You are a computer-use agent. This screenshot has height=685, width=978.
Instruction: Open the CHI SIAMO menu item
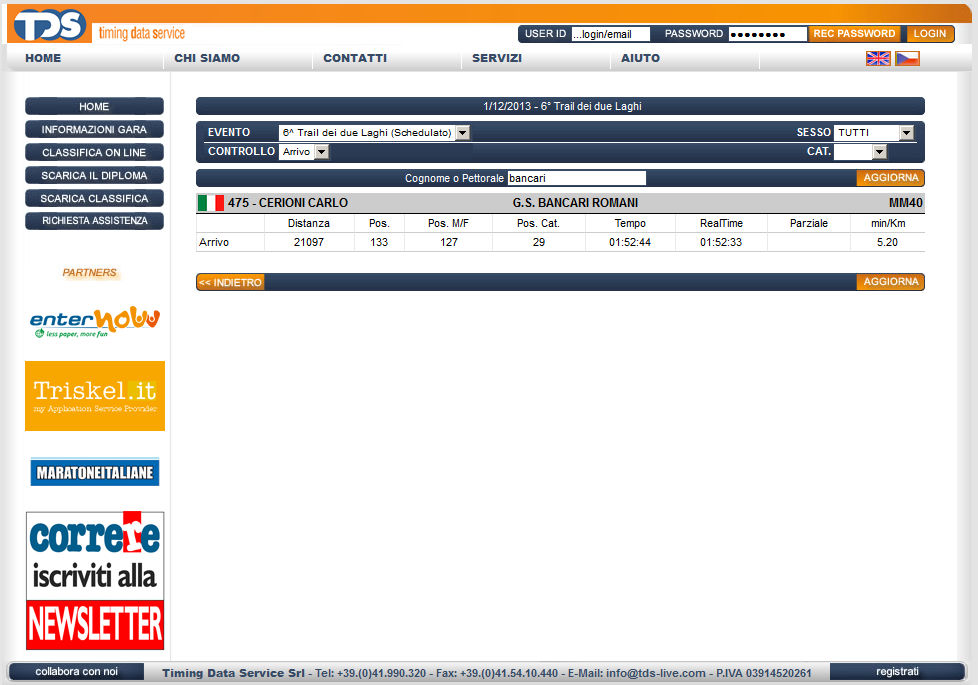point(207,58)
